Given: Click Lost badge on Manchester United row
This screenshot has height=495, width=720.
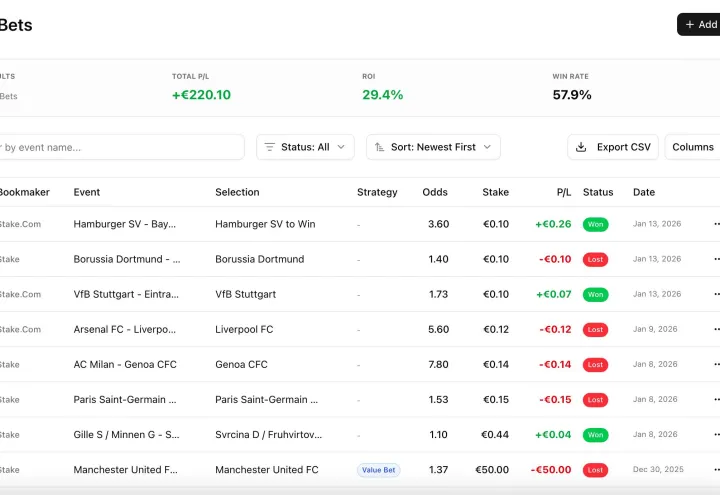Looking at the screenshot, I should pos(595,470).
